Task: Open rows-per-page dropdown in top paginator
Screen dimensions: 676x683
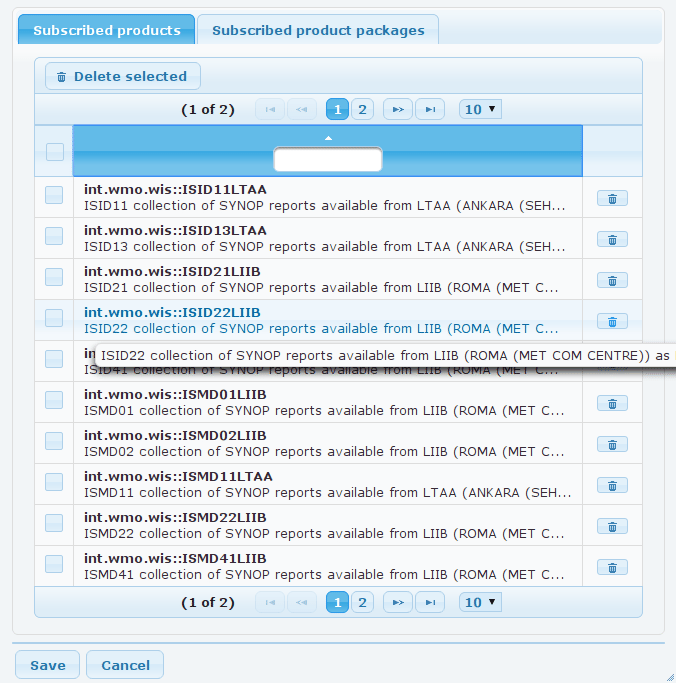Action: coord(480,109)
